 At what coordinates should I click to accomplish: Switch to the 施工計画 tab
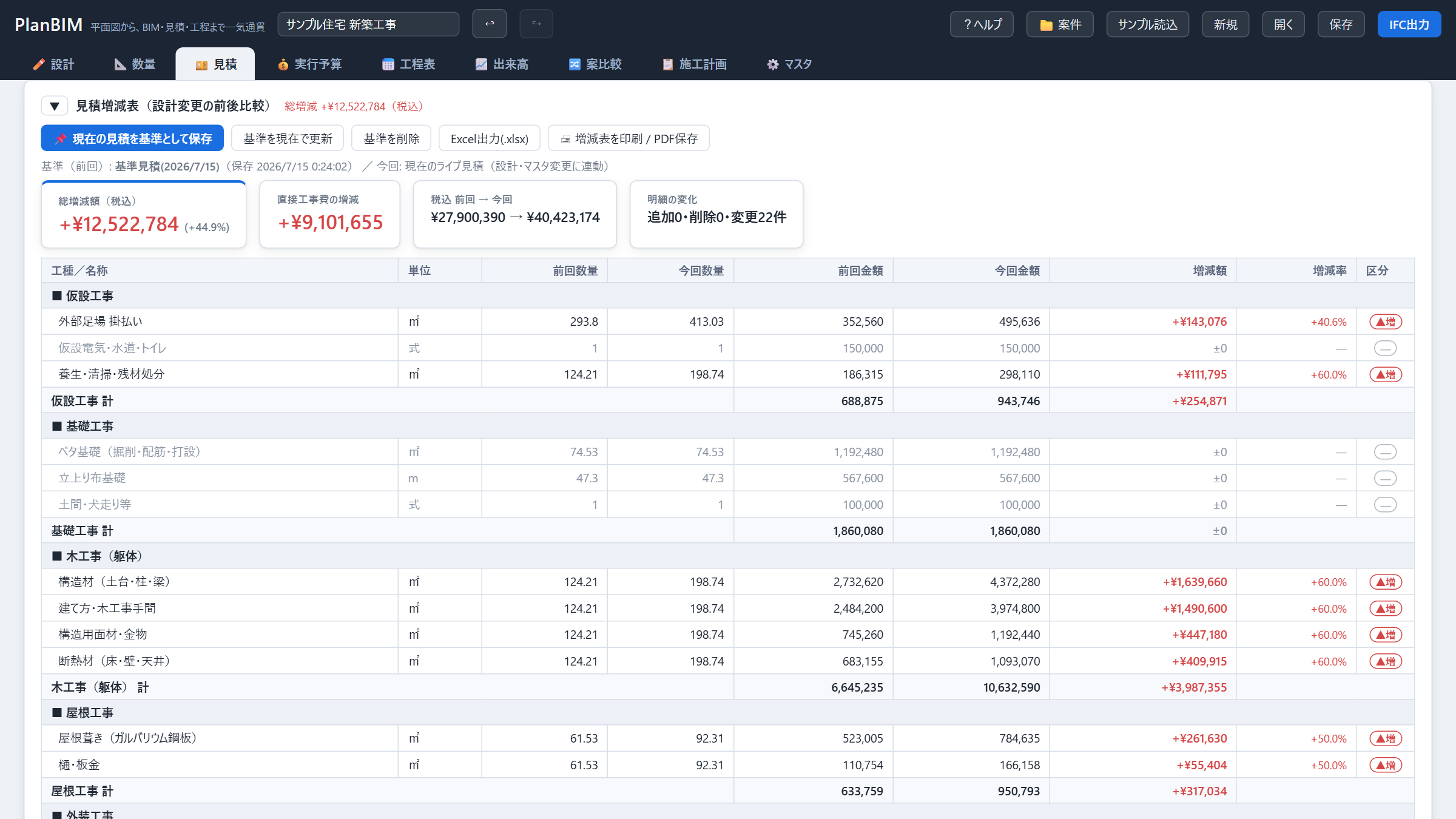694,64
